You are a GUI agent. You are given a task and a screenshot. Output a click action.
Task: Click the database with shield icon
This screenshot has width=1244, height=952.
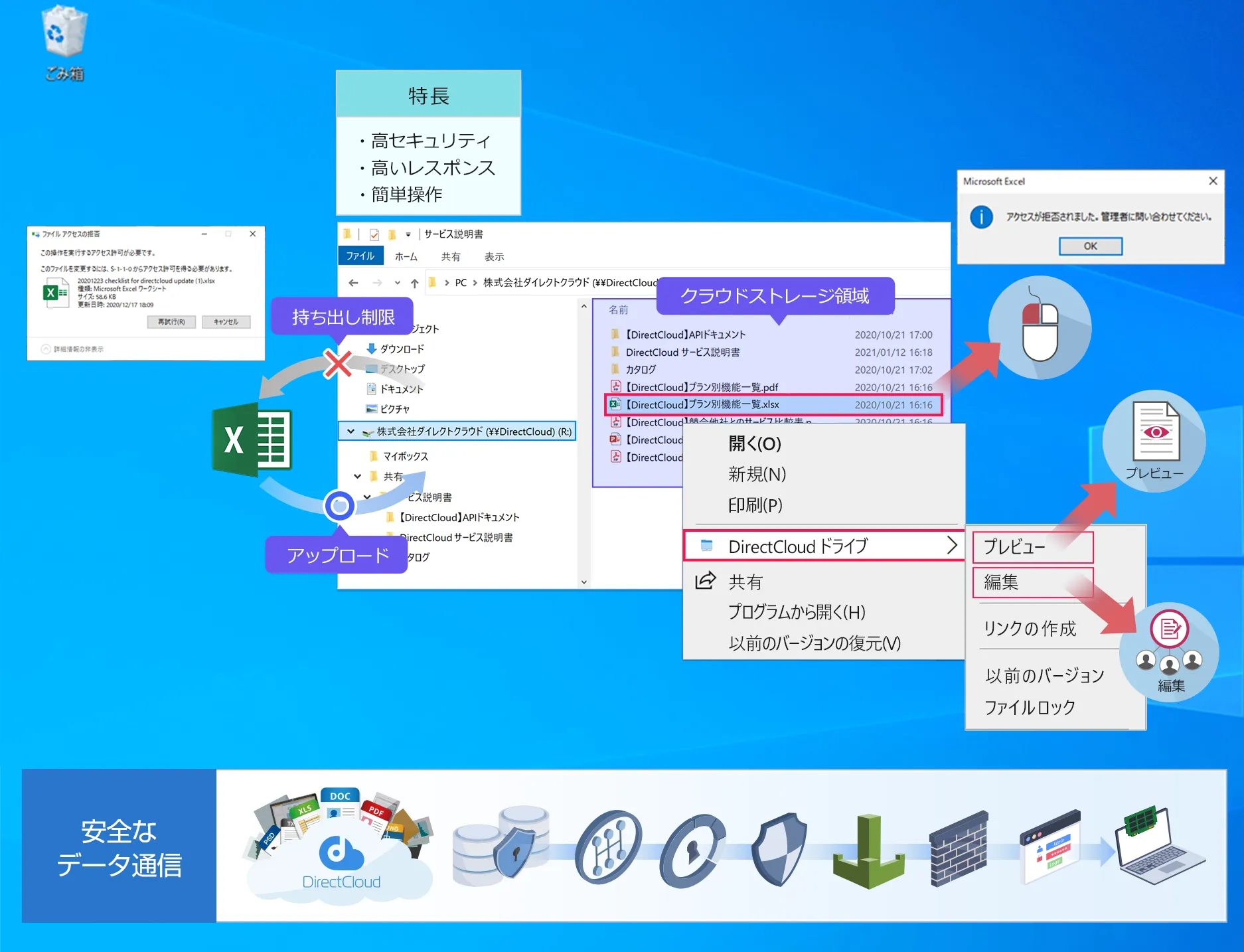point(501,846)
